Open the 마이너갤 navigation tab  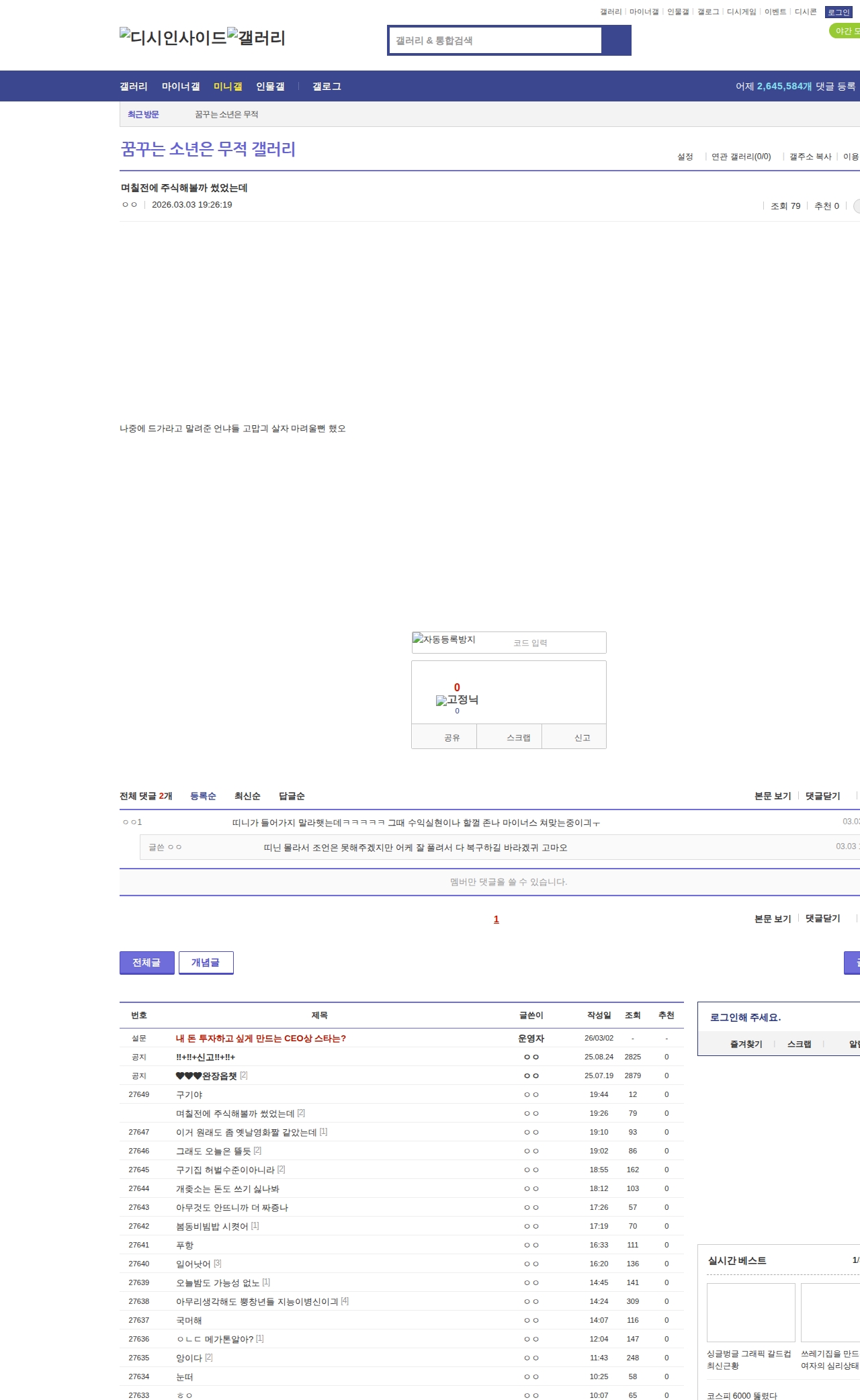coord(181,87)
